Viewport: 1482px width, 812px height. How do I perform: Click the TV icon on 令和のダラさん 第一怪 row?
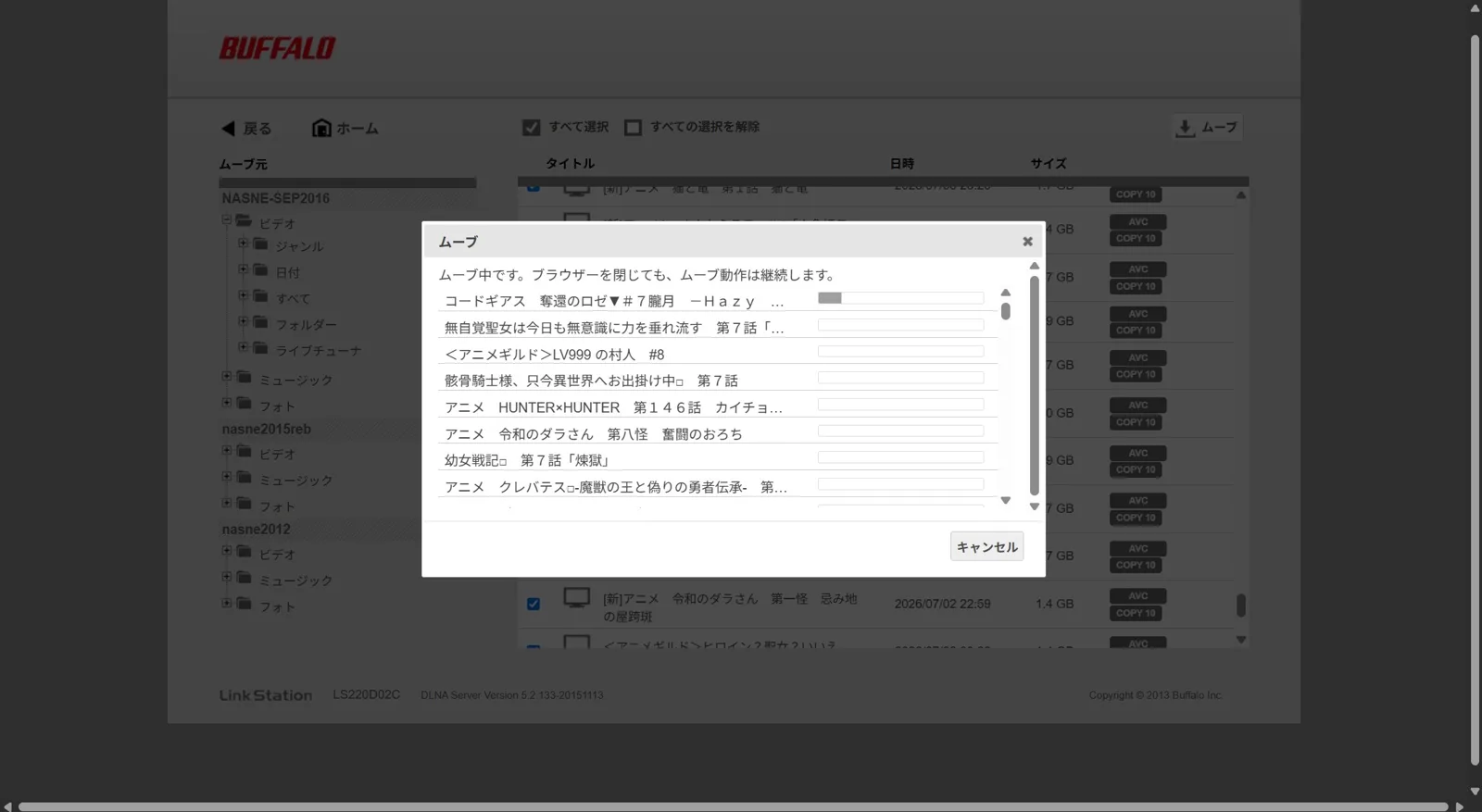(576, 599)
